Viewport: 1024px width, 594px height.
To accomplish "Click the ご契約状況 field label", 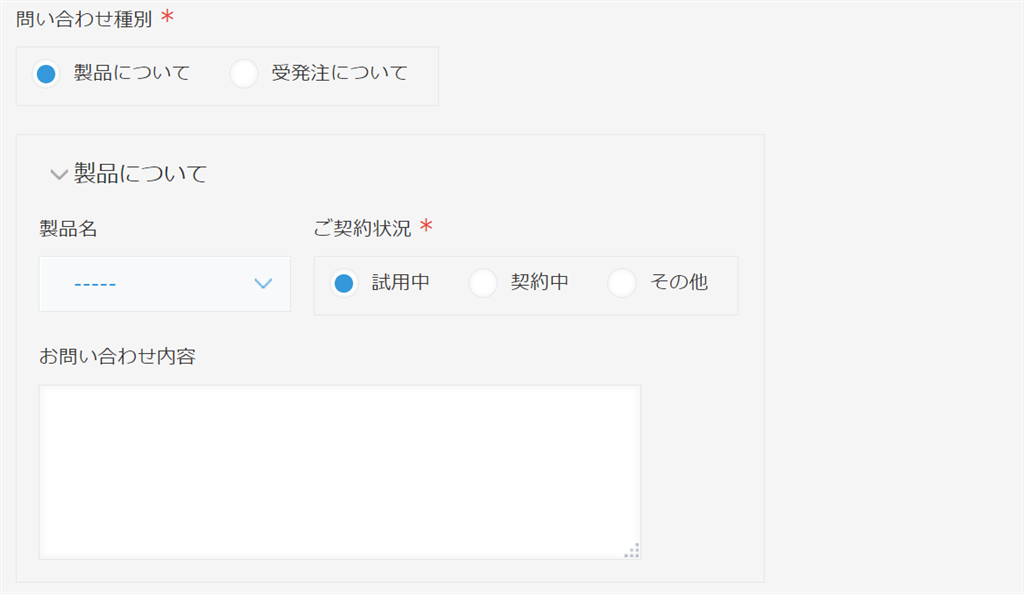I will [362, 228].
